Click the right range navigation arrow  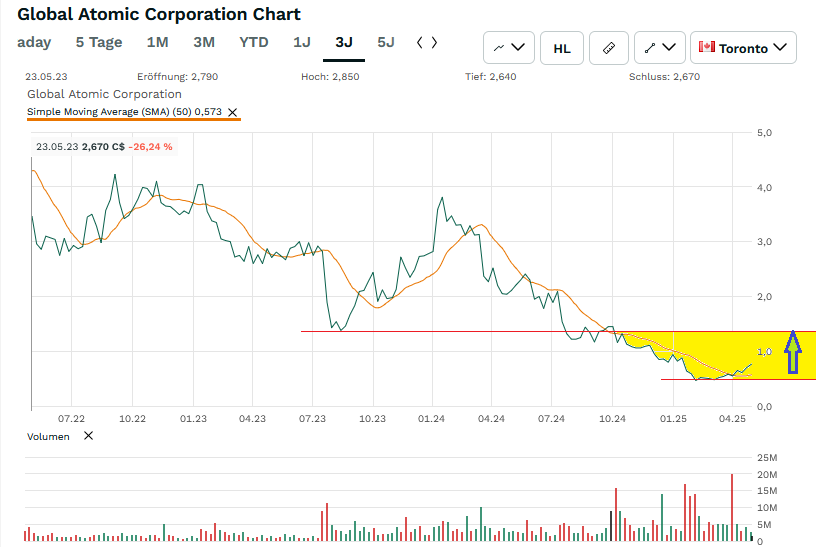[434, 43]
